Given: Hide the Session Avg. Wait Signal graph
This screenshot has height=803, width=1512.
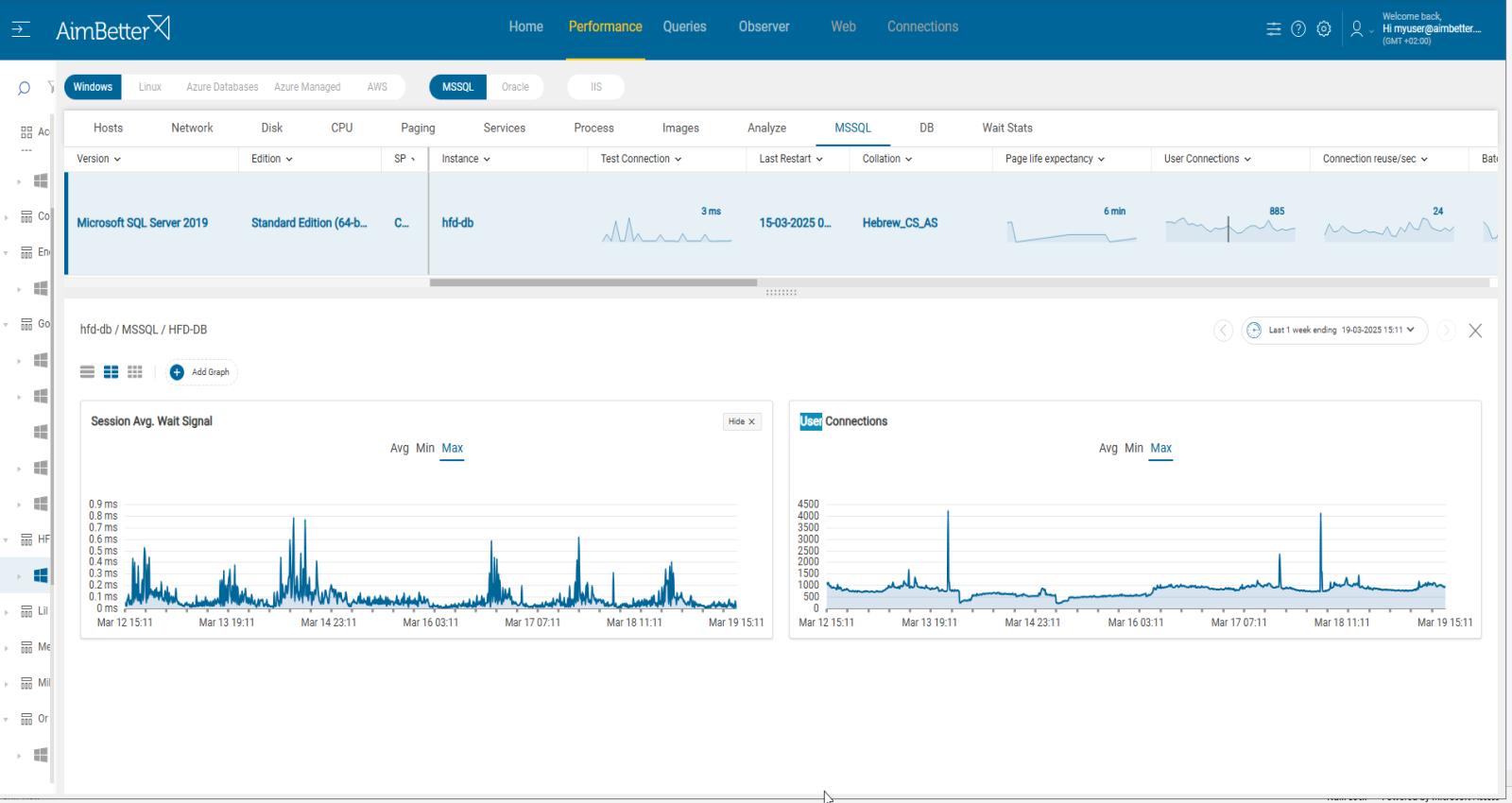Looking at the screenshot, I should [x=742, y=422].
